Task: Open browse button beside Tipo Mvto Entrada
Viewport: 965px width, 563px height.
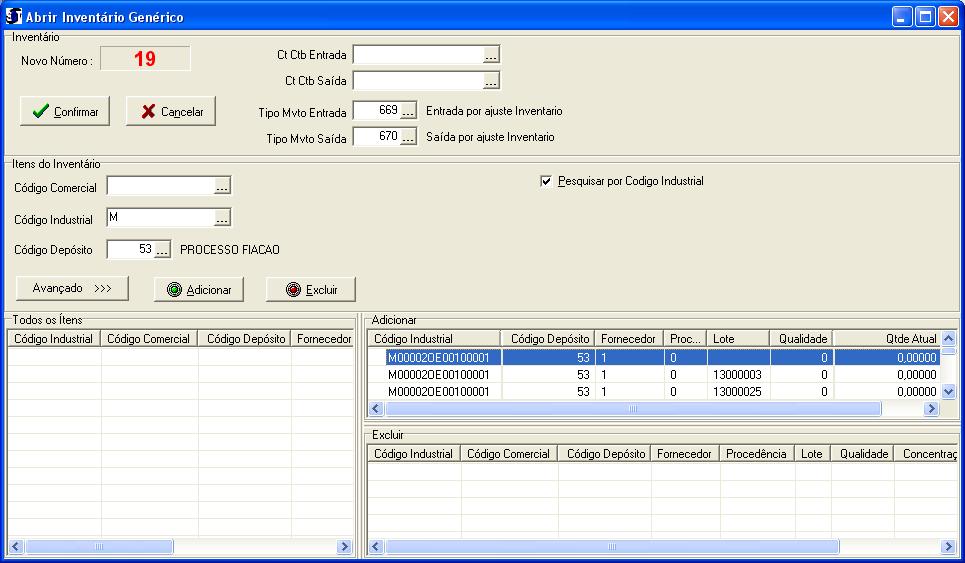Action: point(408,112)
